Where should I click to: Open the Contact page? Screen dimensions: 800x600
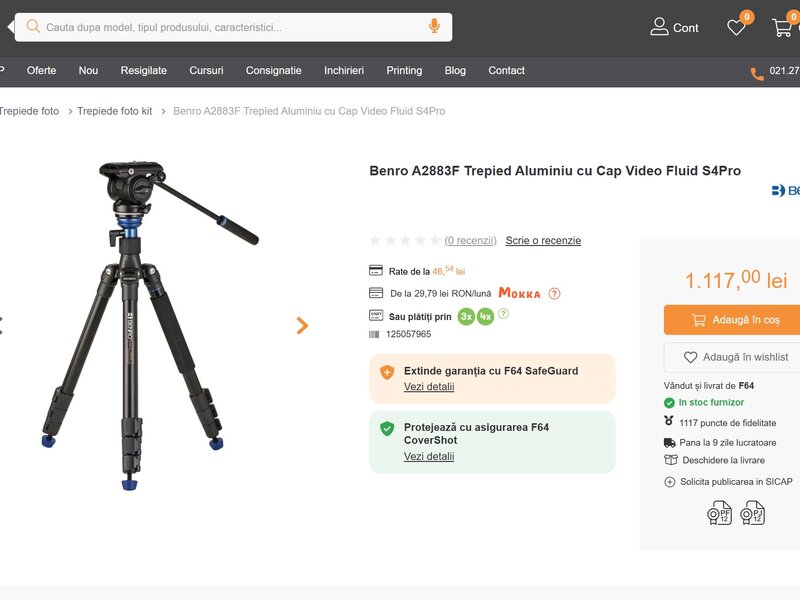click(506, 70)
